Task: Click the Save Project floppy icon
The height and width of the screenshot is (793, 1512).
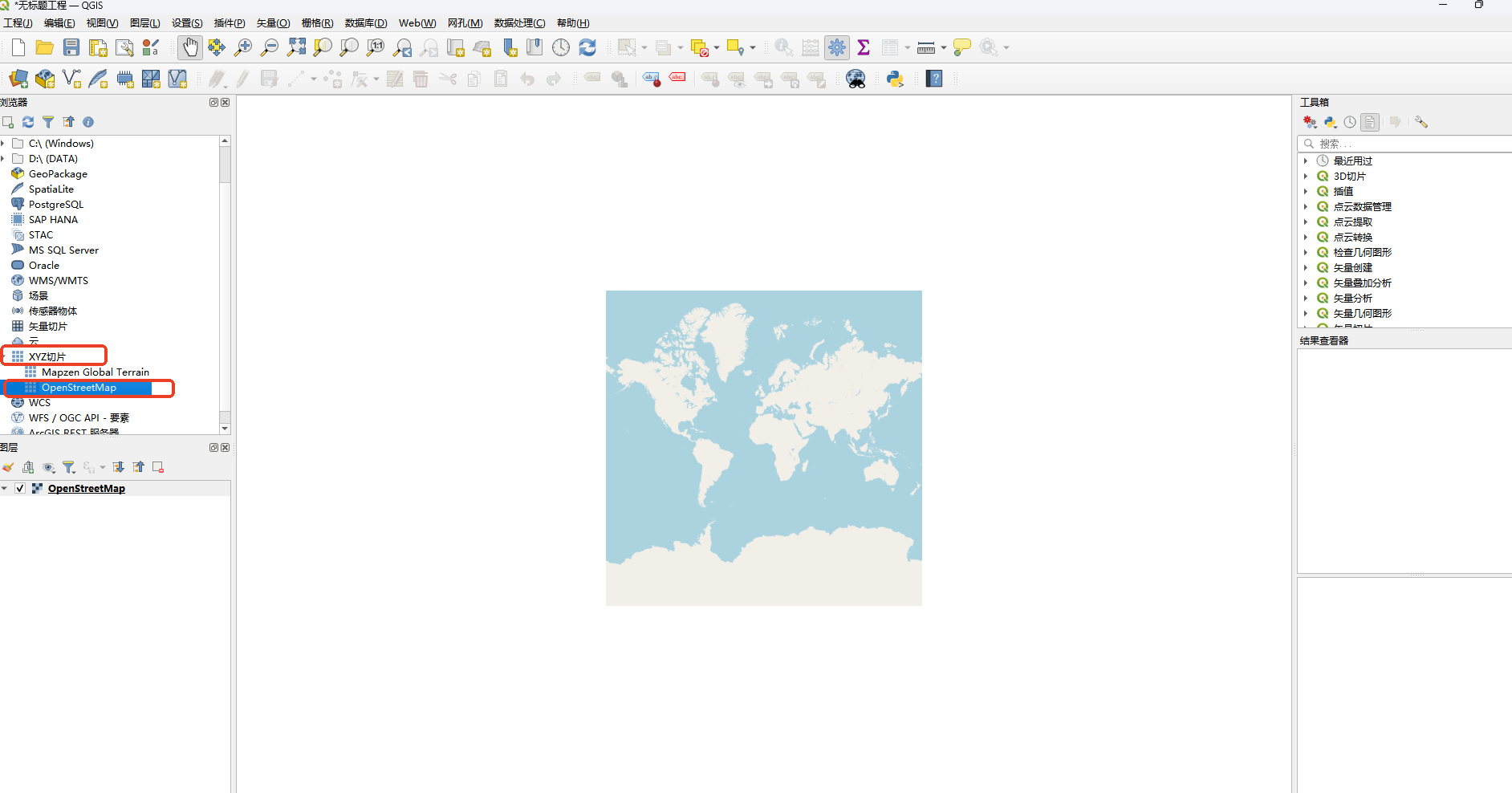Action: 71,47
